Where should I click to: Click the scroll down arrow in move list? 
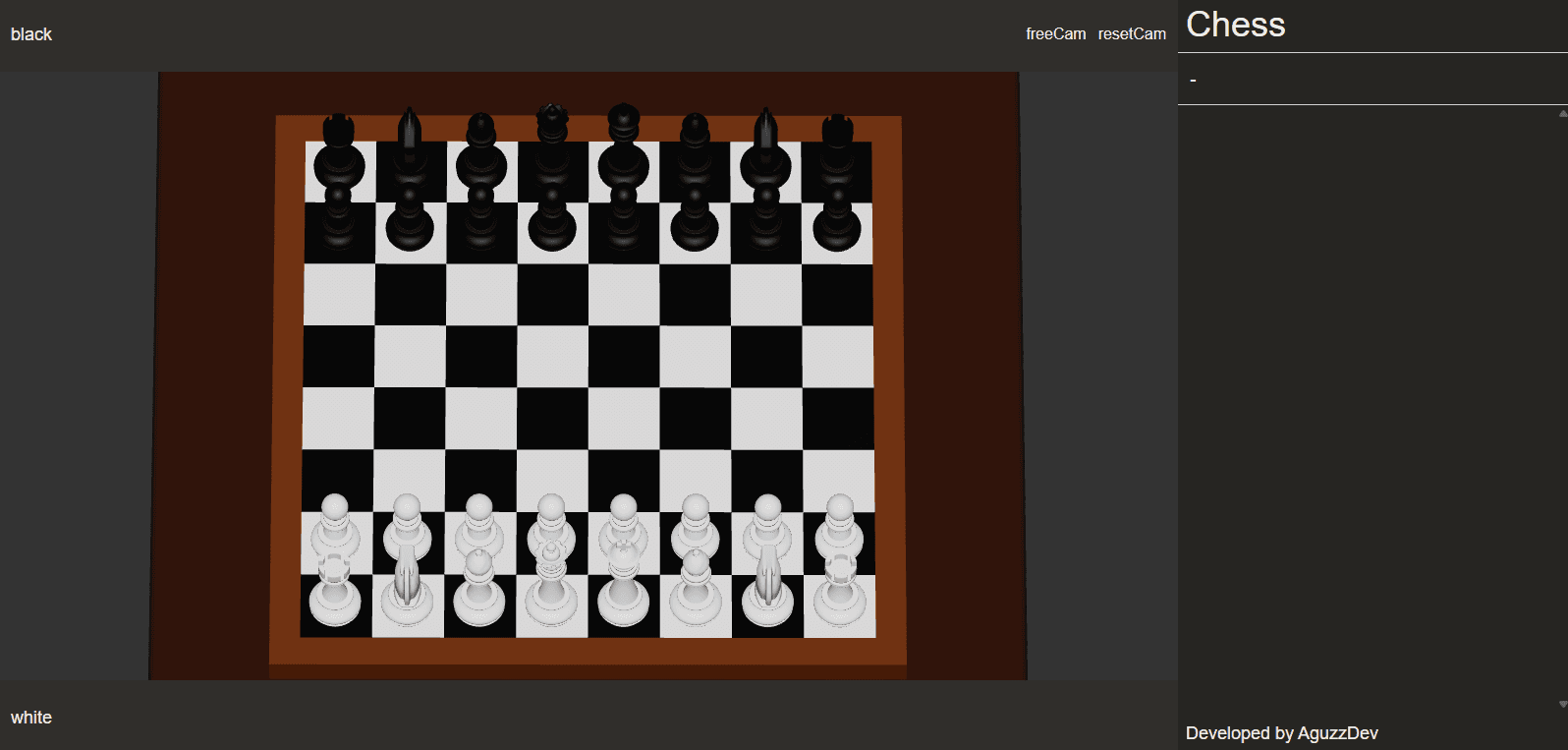[1562, 704]
